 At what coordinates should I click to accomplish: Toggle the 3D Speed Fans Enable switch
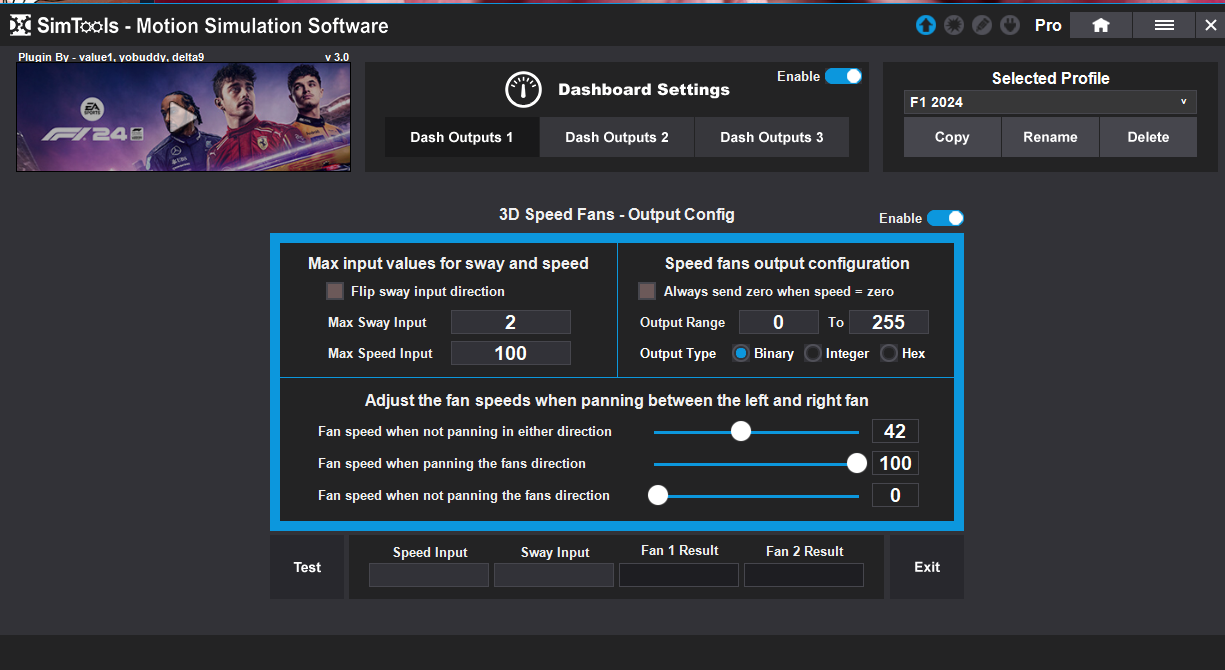(945, 218)
